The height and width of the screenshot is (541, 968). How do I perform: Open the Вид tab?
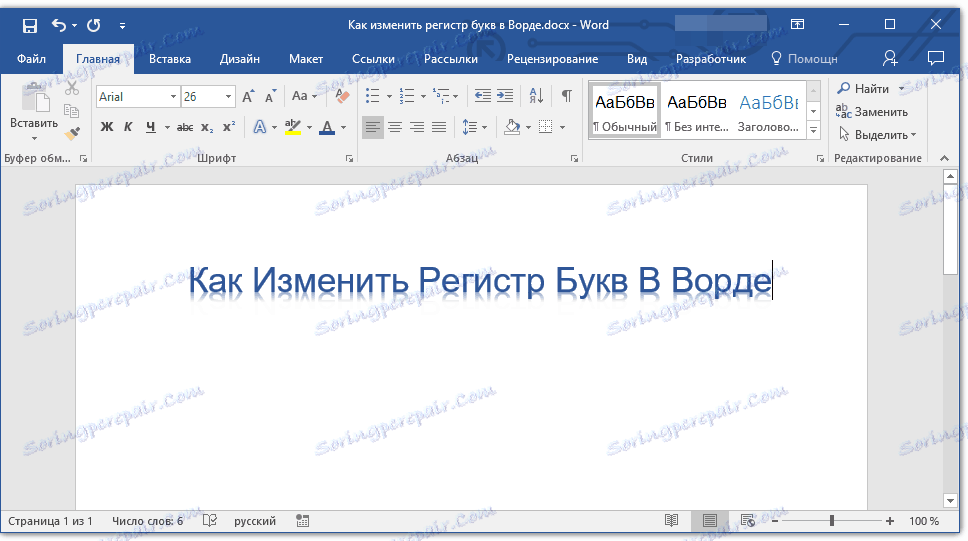(636, 59)
